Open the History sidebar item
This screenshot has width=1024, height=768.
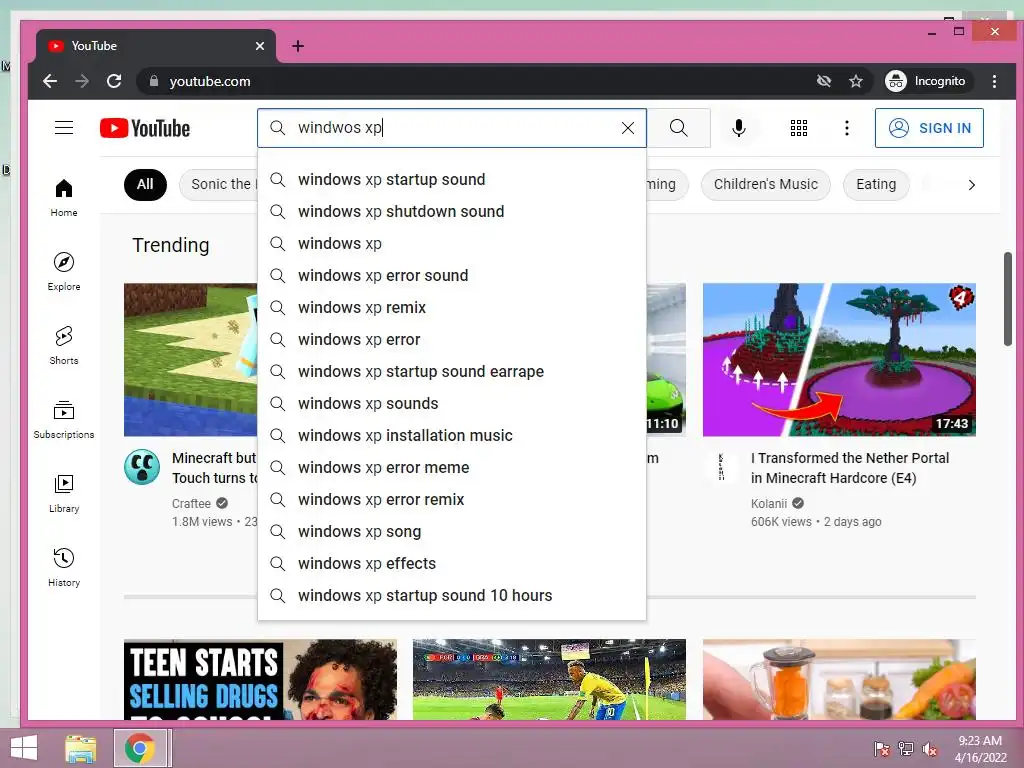click(64, 568)
